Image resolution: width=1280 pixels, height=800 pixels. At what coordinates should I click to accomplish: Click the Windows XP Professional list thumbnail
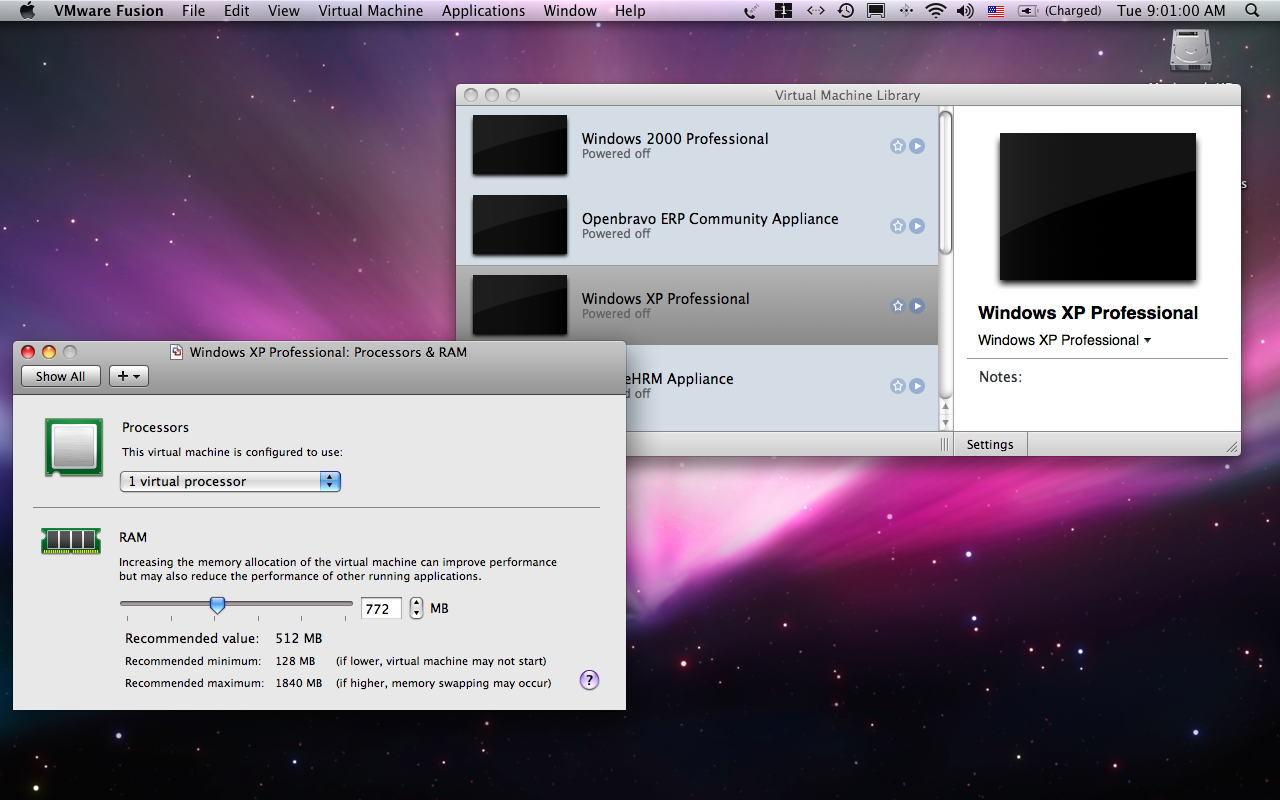click(x=520, y=305)
